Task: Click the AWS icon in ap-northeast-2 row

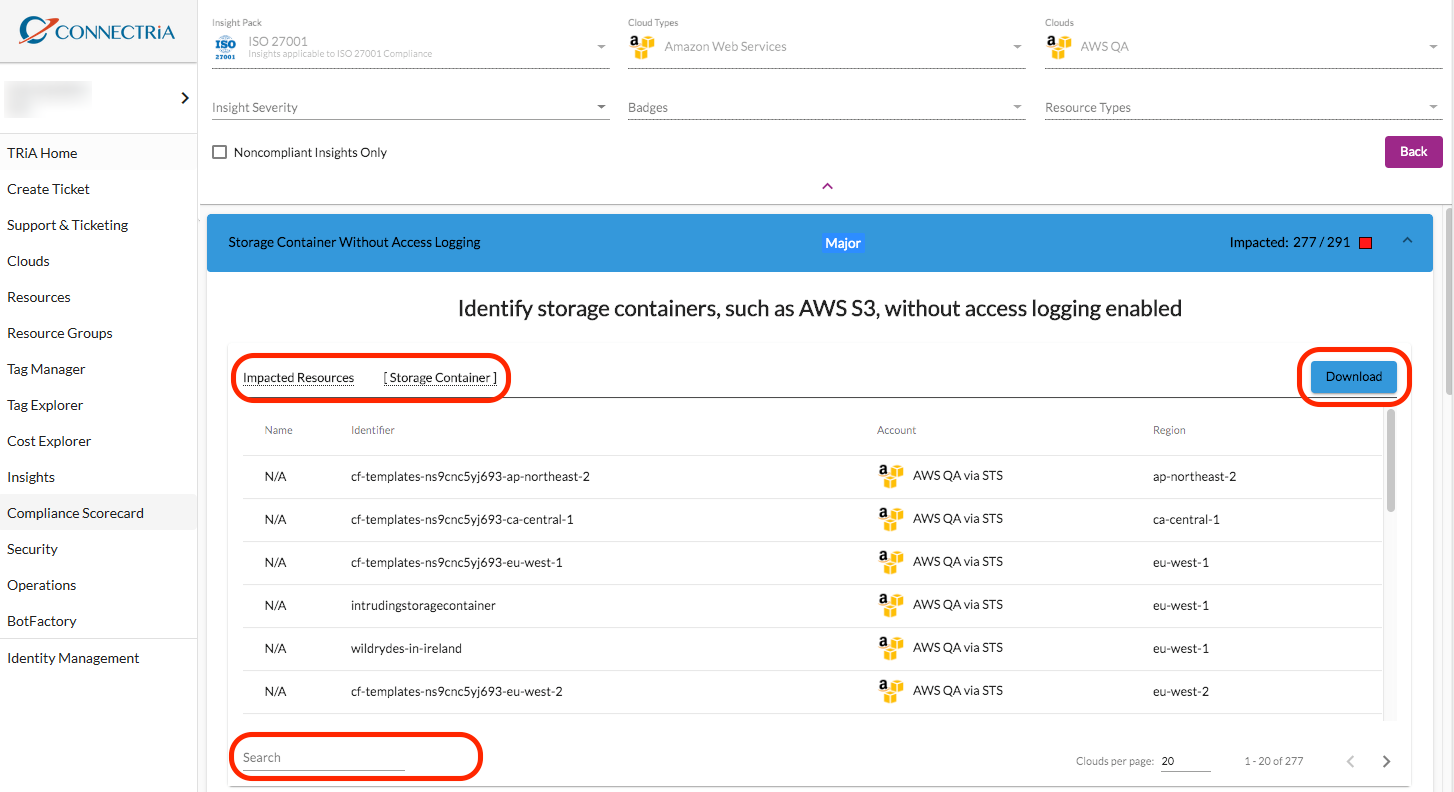Action: click(x=890, y=477)
